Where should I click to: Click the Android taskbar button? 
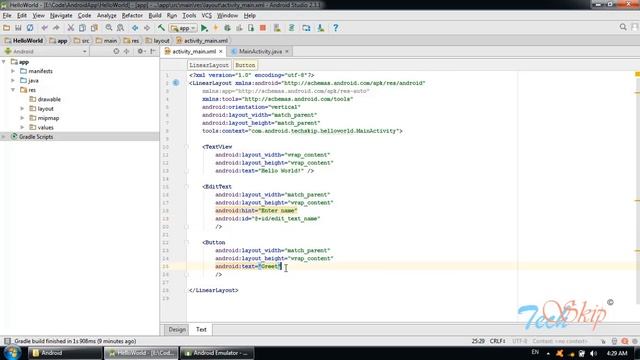point(65,353)
